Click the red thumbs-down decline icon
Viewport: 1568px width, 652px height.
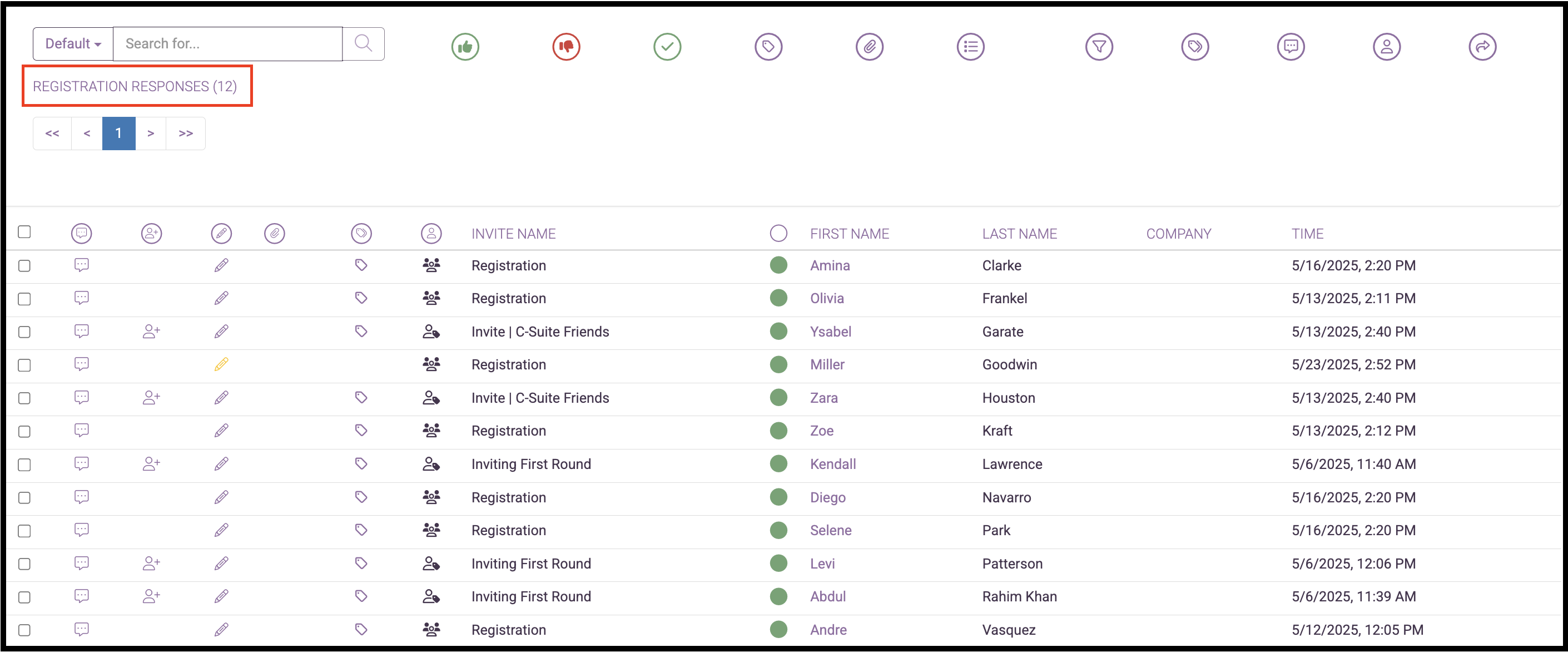566,46
